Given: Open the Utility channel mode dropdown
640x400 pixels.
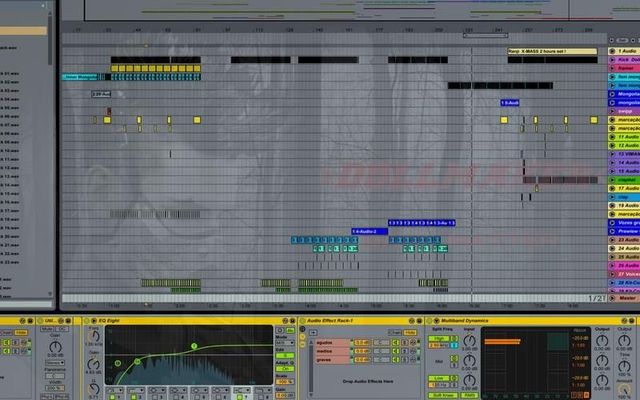Looking at the screenshot, I should click(55, 362).
